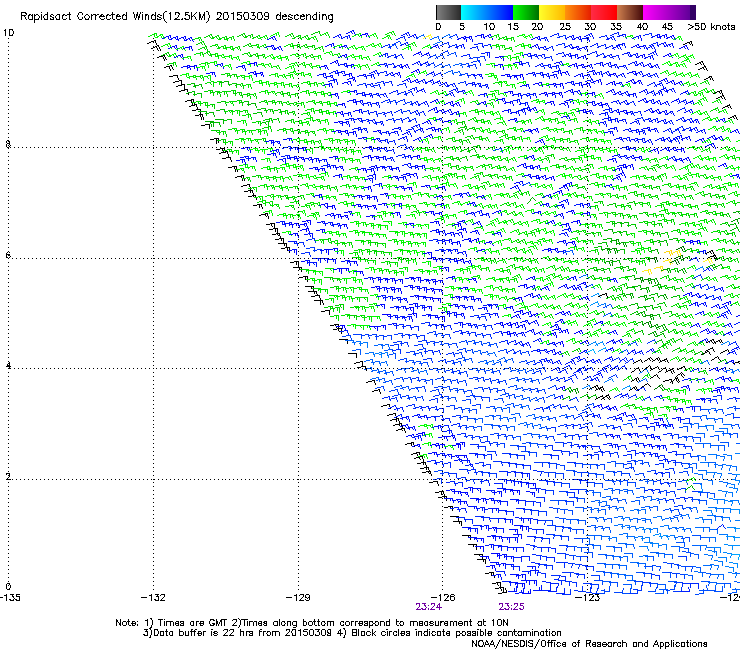
Task: Click the purple time stamp '23:25'
Action: pyautogui.click(x=512, y=607)
